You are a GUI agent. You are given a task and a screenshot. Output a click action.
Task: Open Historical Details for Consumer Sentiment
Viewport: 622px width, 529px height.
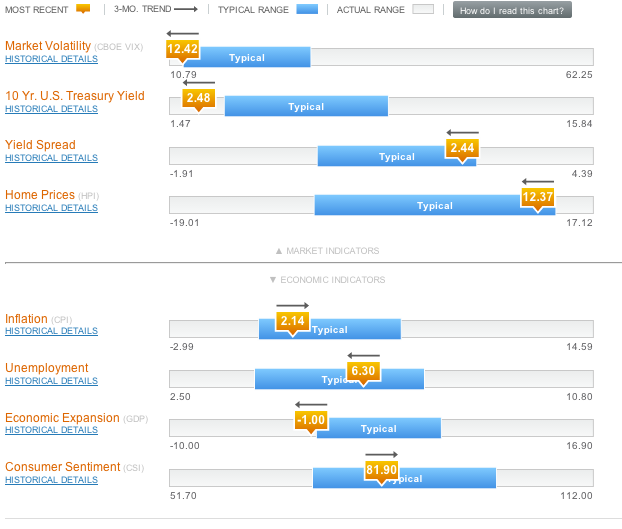(x=51, y=480)
